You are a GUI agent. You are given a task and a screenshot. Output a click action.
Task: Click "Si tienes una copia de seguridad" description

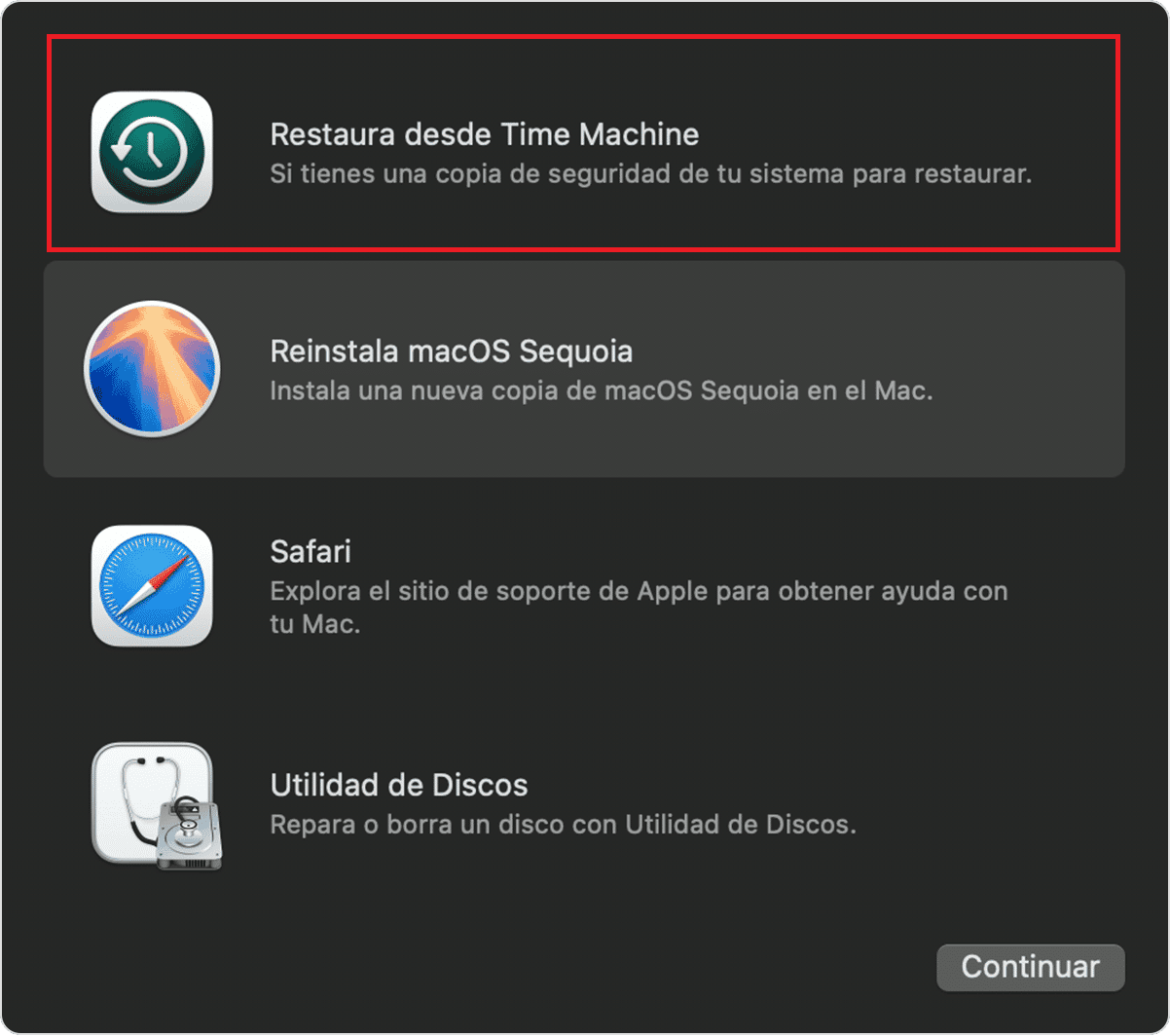[650, 177]
